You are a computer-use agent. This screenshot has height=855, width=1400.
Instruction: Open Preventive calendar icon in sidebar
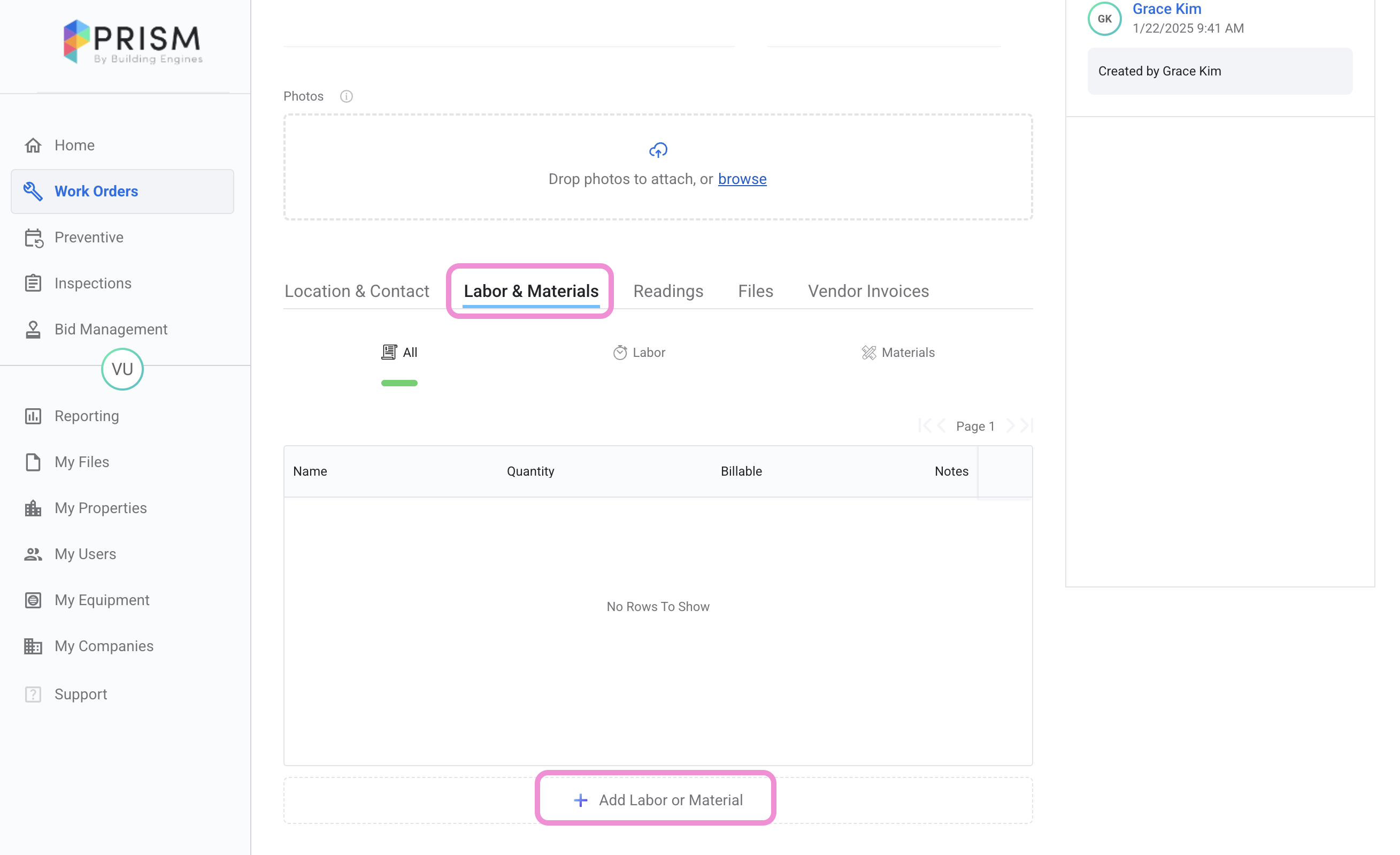click(34, 238)
